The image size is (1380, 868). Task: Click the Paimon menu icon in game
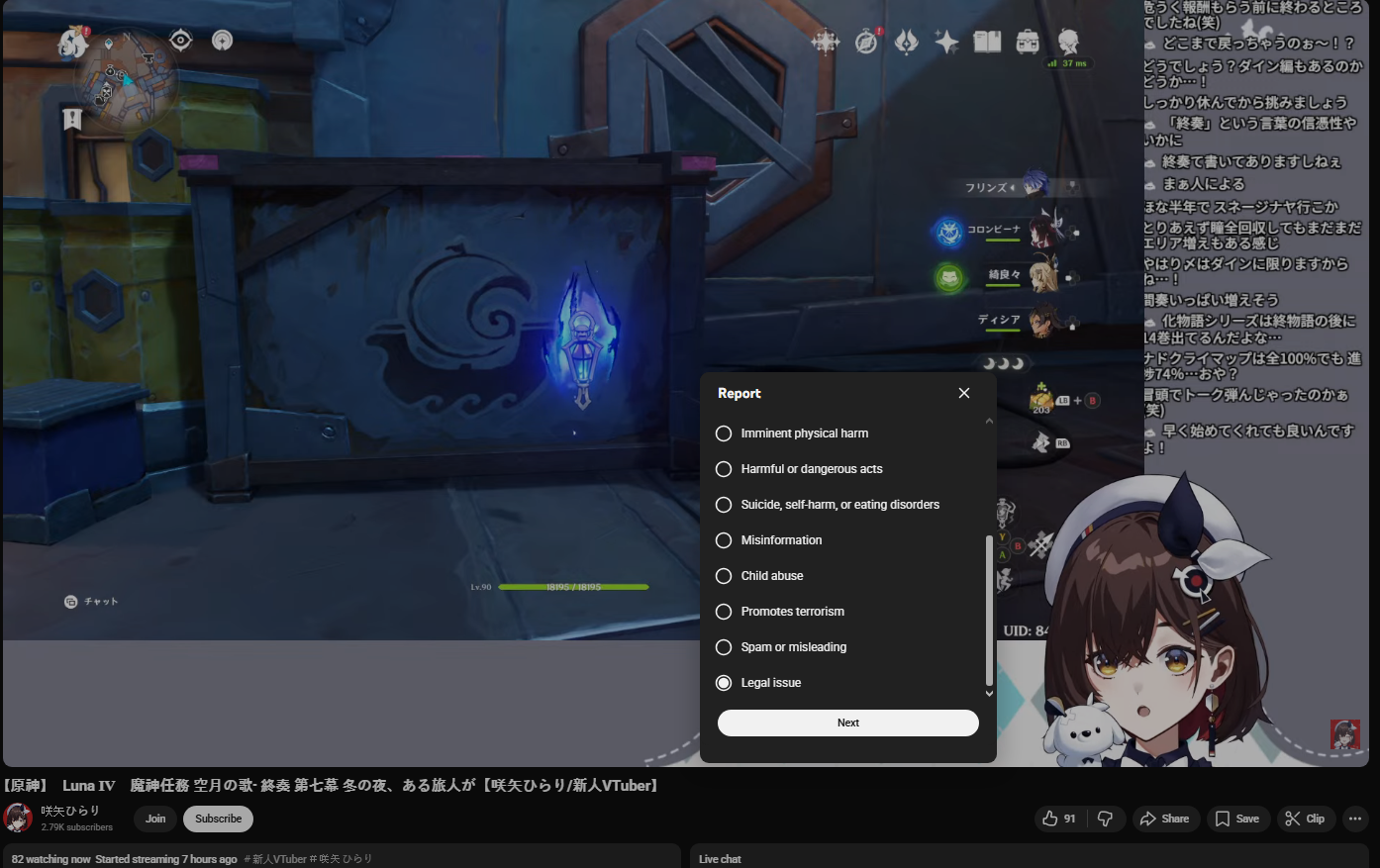click(73, 42)
